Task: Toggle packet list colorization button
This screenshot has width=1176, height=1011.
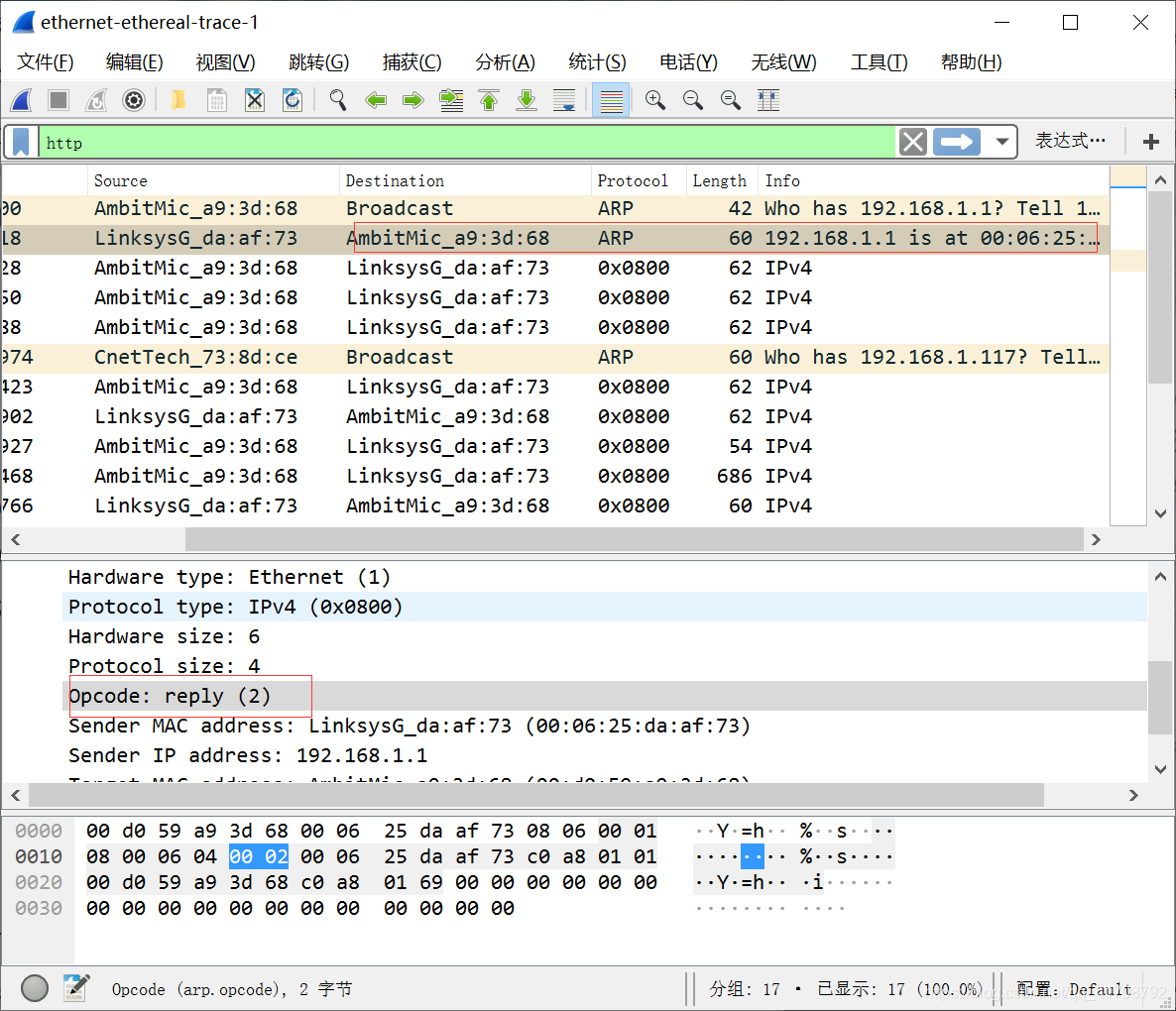Action: (611, 100)
